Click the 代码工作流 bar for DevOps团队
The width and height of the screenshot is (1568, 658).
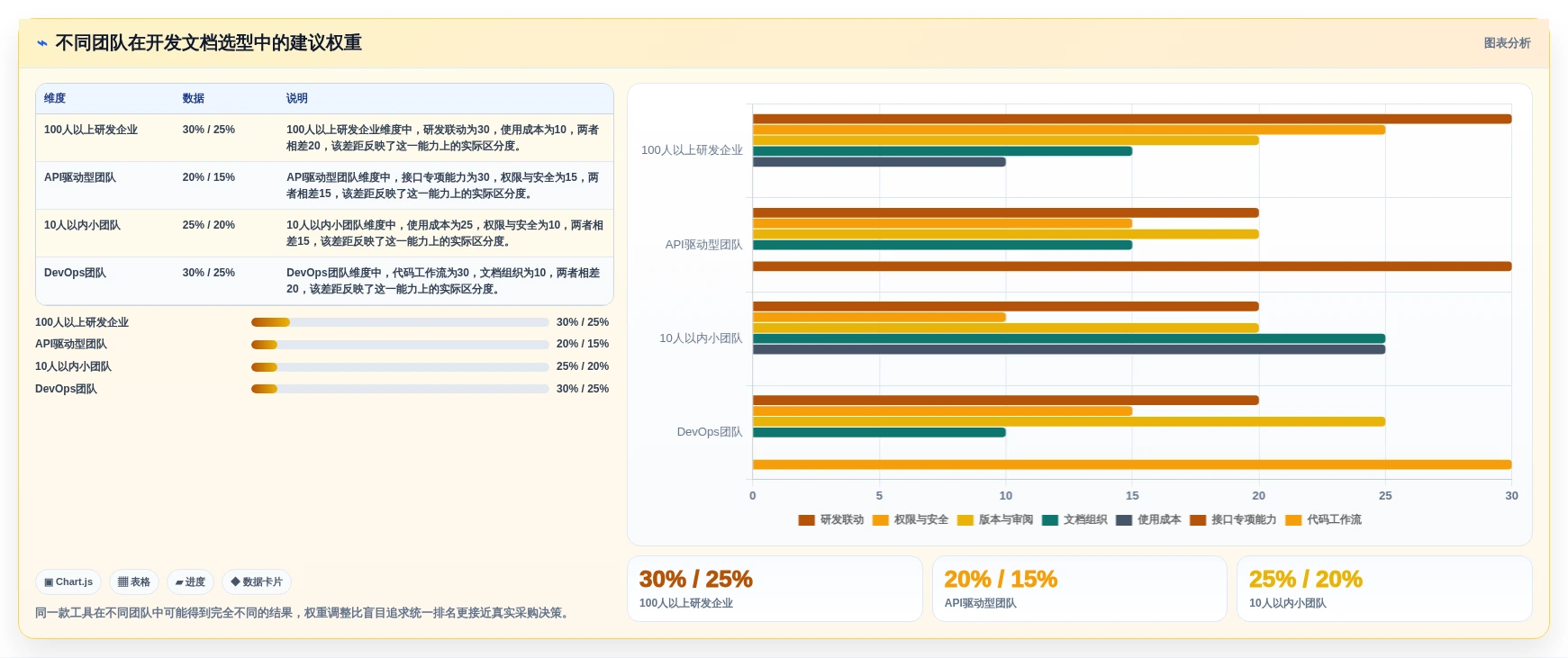pos(1132,464)
